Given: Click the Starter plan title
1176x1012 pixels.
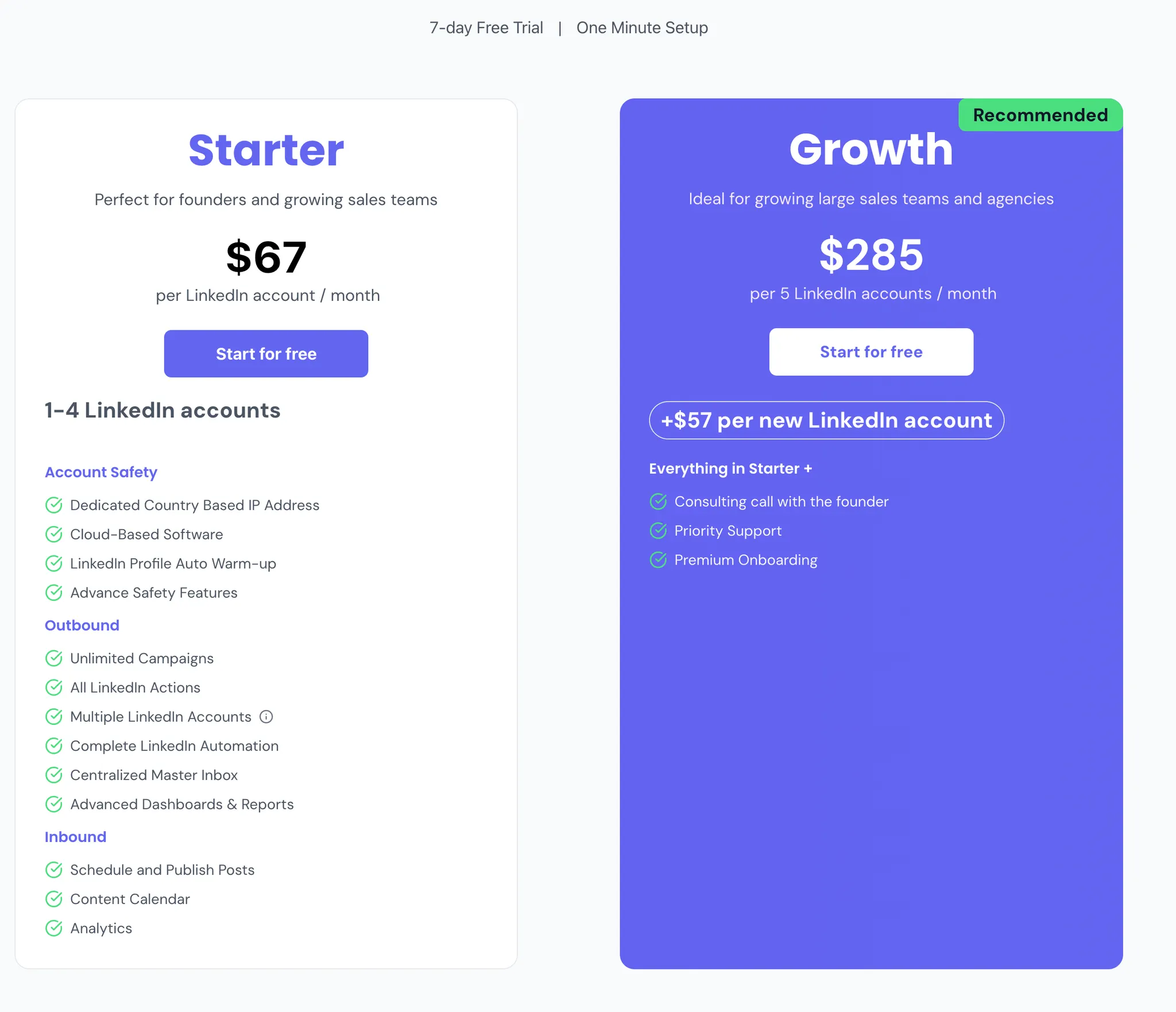Looking at the screenshot, I should [x=266, y=150].
